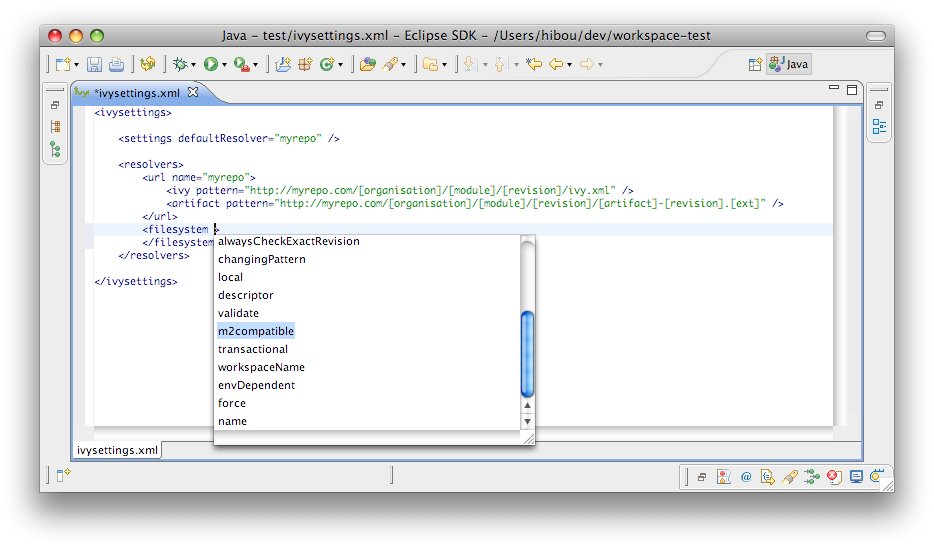This screenshot has width=934, height=547.
Task: Select transactional in the completion popup
Action: (x=253, y=349)
